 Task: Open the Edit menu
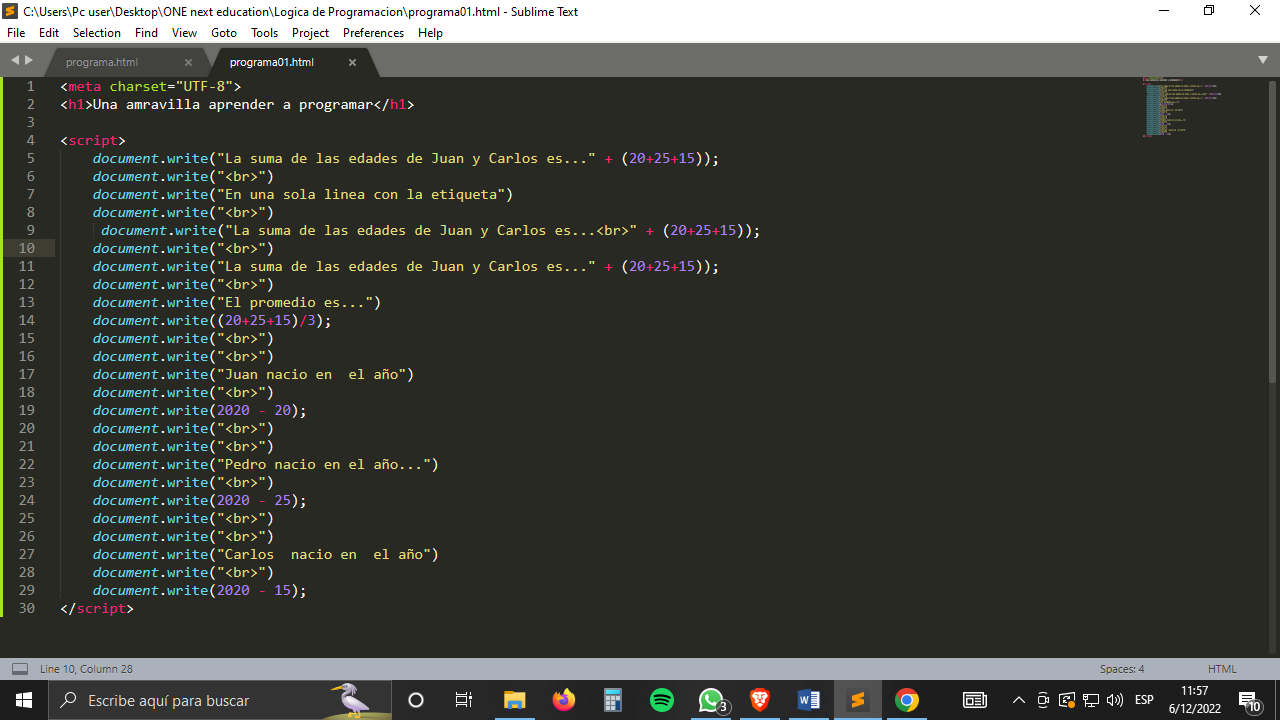49,33
